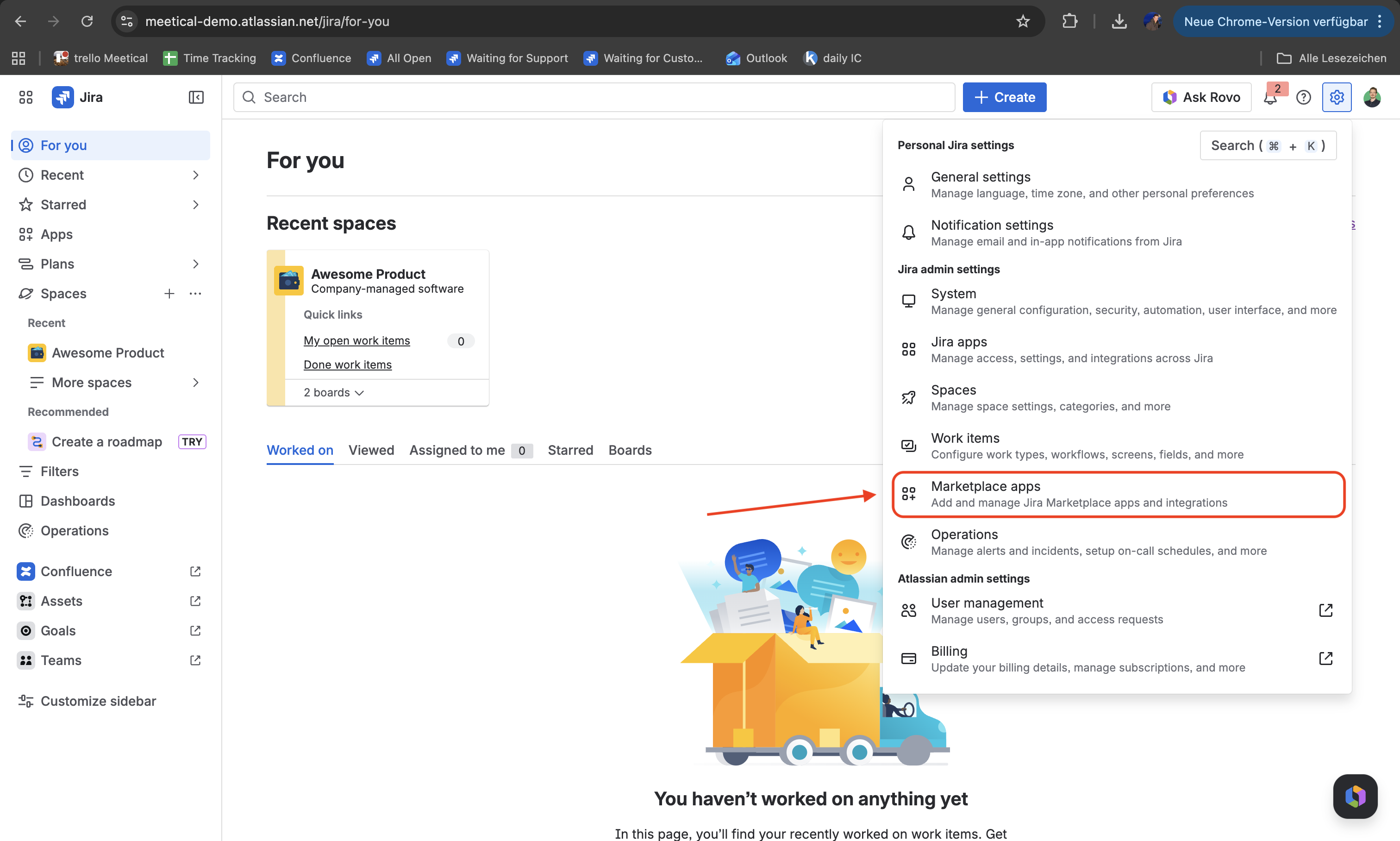Click the settings gear icon
The width and height of the screenshot is (1400, 841).
(1337, 97)
